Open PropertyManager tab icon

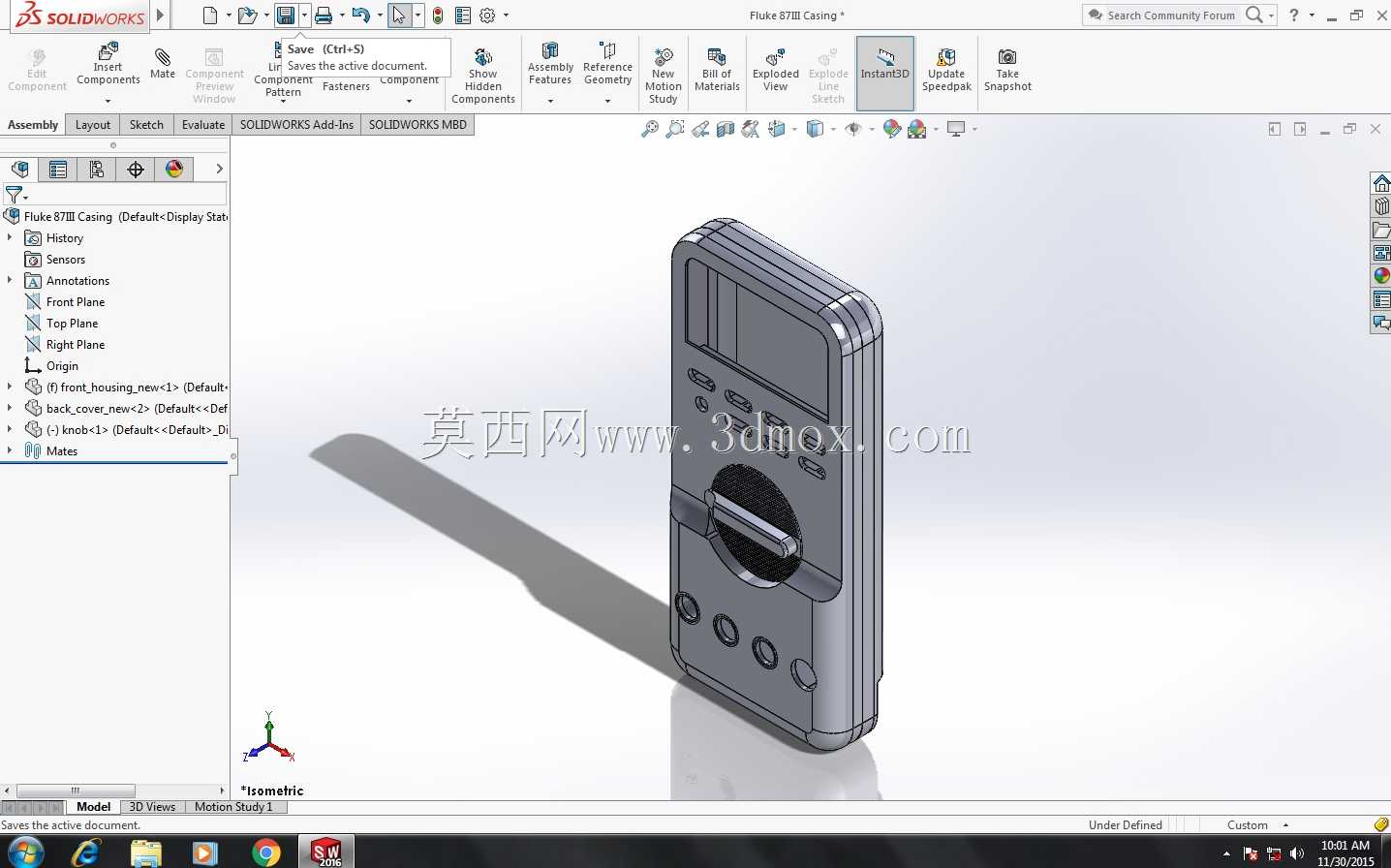click(x=58, y=170)
